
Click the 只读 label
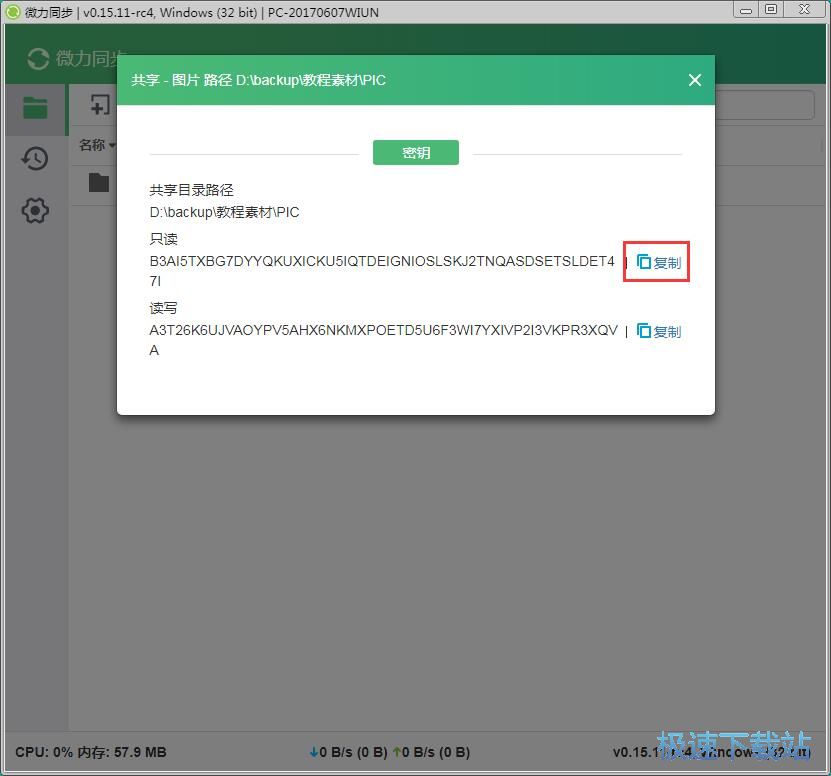[x=163, y=239]
